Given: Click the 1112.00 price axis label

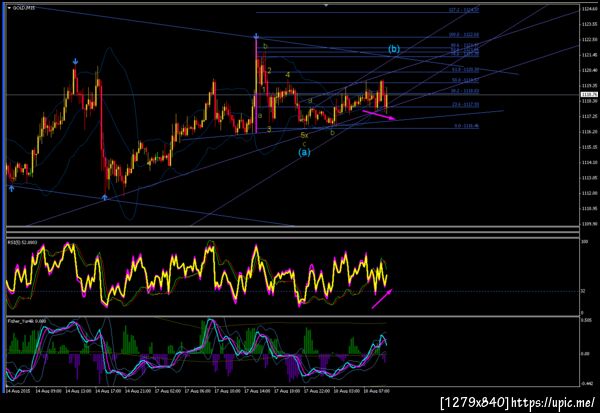Looking at the screenshot, I should click(x=589, y=193).
